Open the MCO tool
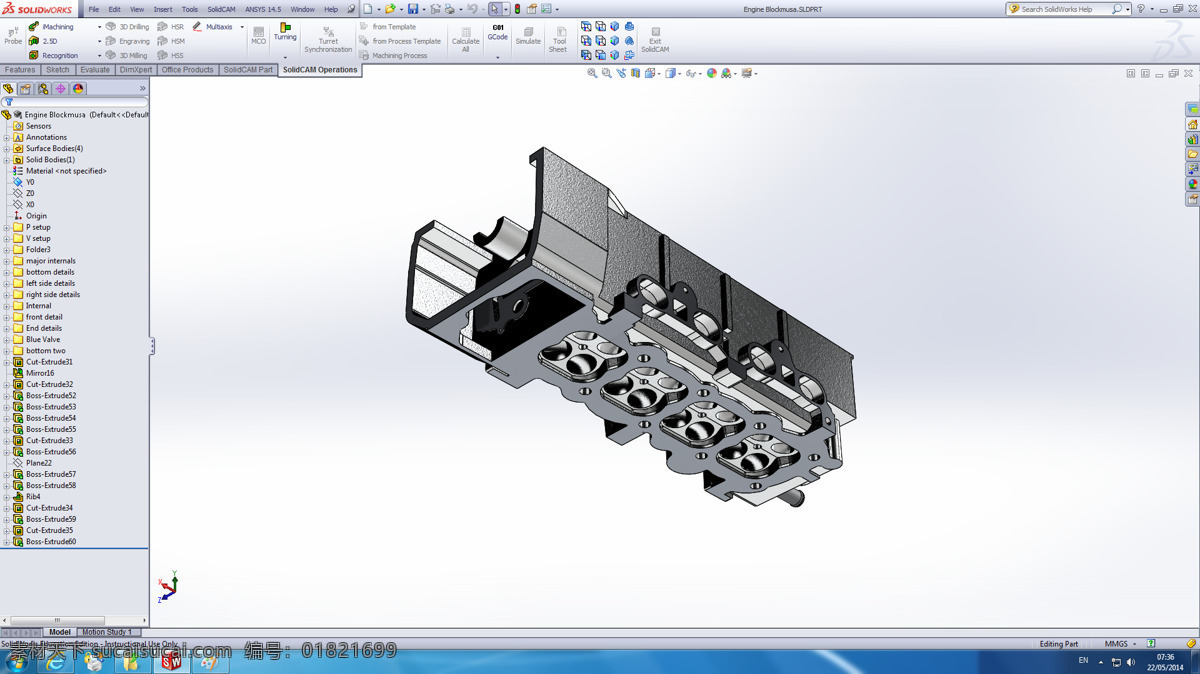The width and height of the screenshot is (1200, 674). pos(258,36)
